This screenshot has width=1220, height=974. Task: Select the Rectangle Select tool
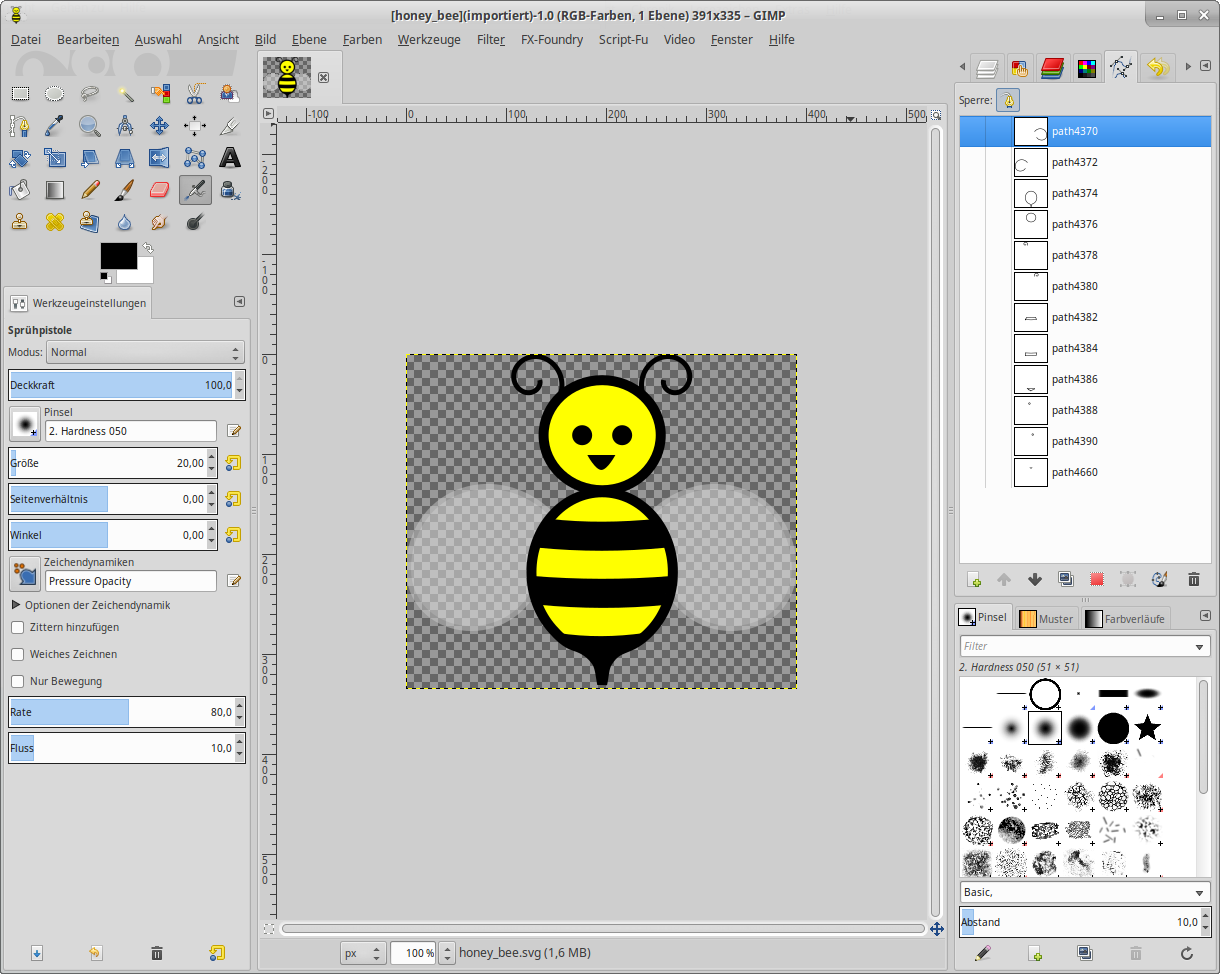coord(20,94)
